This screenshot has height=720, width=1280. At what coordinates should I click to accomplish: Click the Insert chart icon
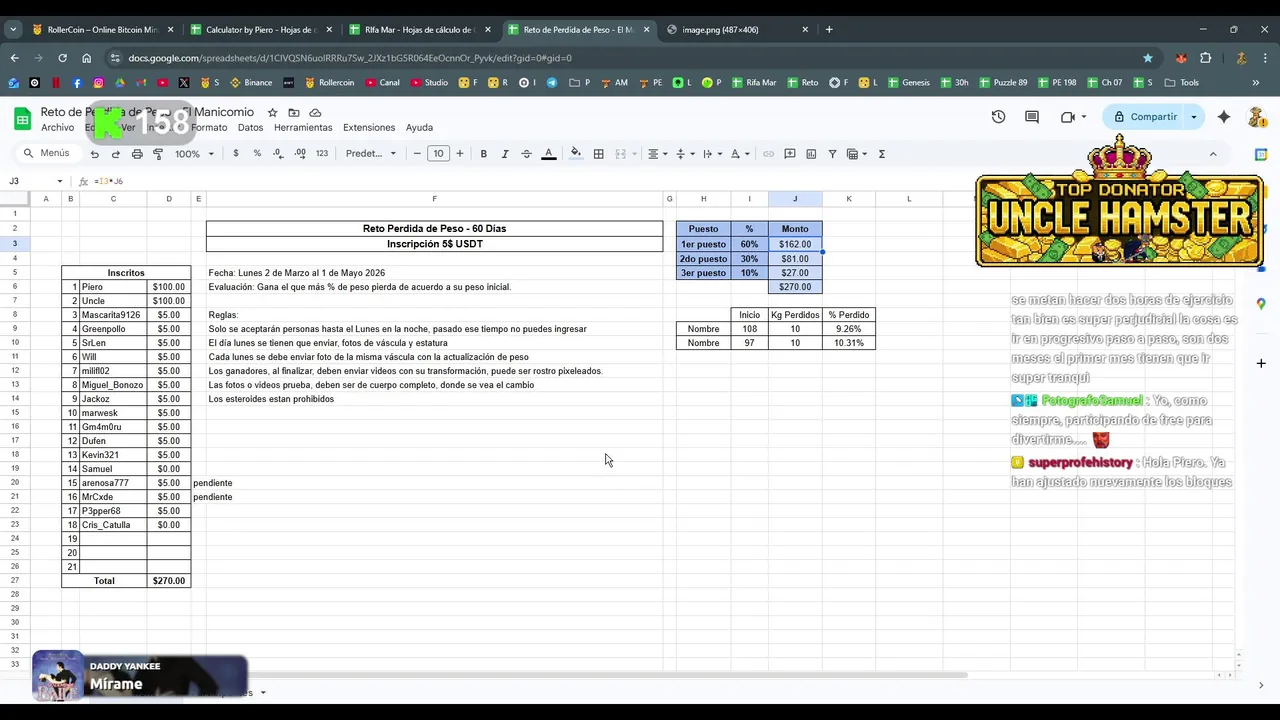pos(811,154)
